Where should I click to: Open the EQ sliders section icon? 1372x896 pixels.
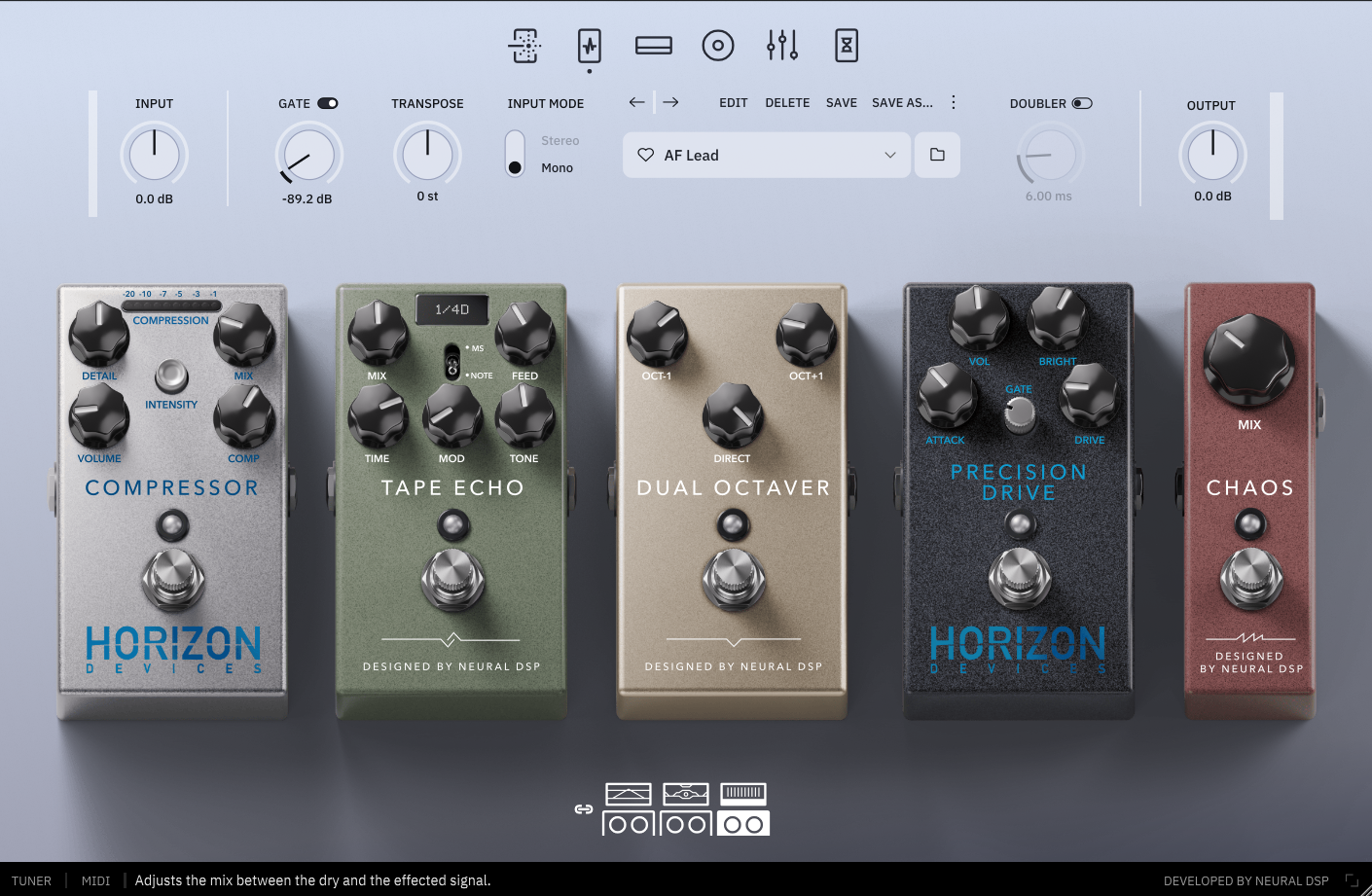click(x=782, y=46)
